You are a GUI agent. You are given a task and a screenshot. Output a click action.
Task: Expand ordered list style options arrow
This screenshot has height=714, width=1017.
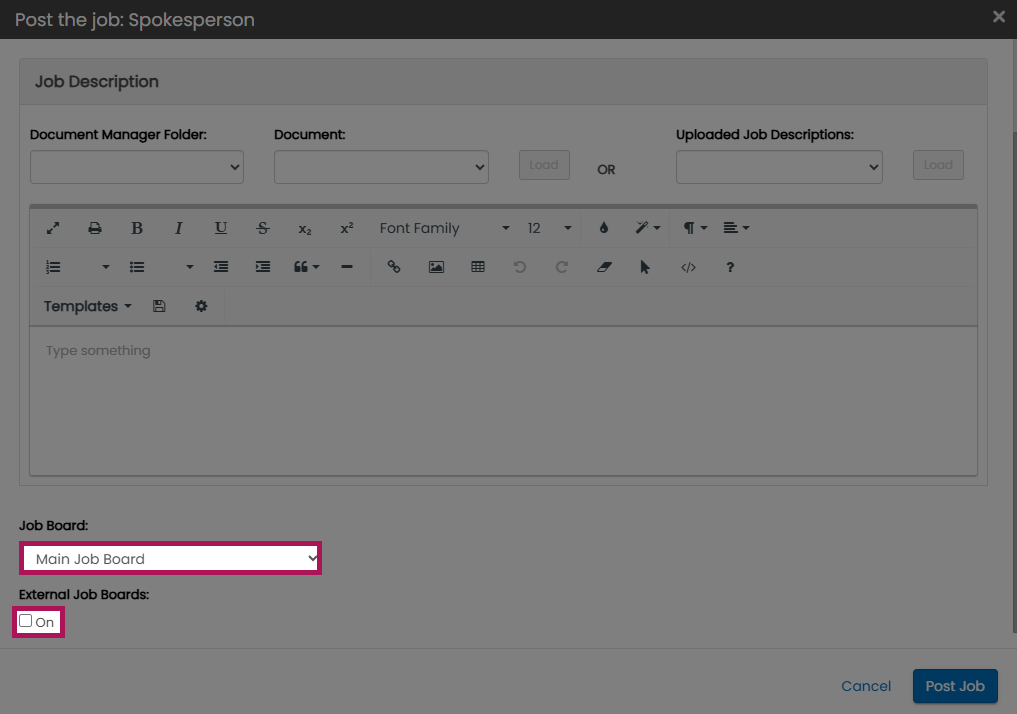click(106, 267)
